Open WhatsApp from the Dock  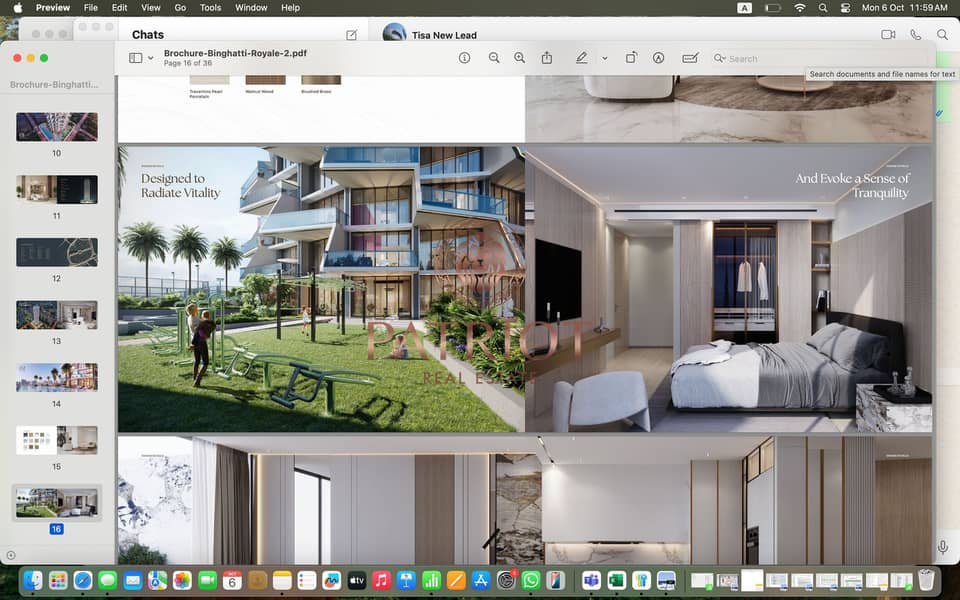pyautogui.click(x=530, y=580)
